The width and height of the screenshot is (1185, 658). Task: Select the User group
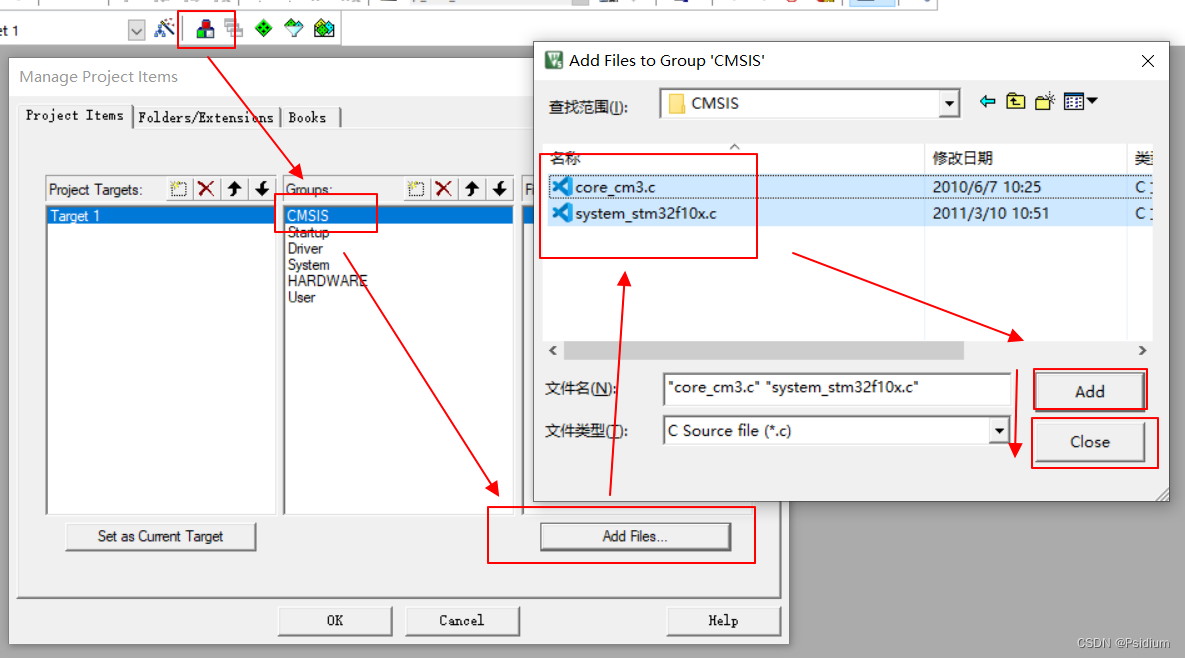point(302,298)
